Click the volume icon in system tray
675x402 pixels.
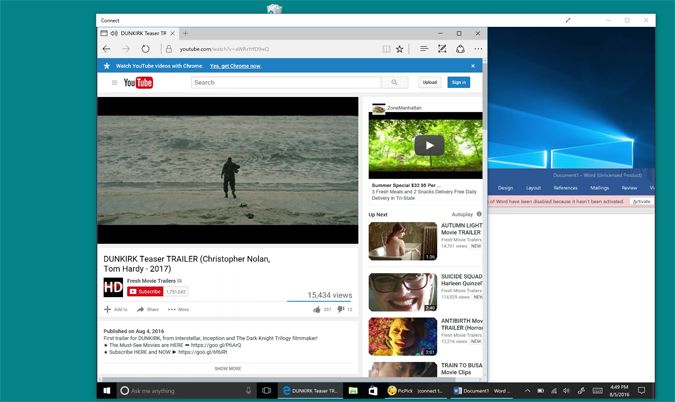point(566,391)
